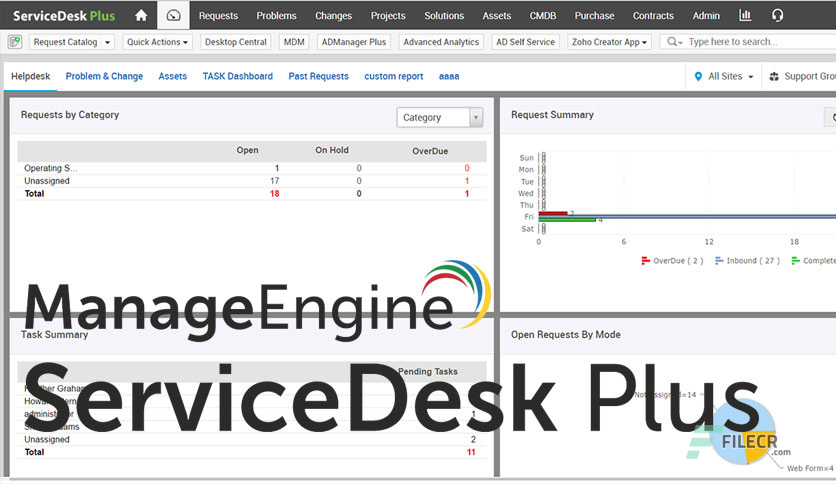Viewport: 836px width, 484px height.
Task: Open the Dashboard gauge icon
Action: (173, 15)
